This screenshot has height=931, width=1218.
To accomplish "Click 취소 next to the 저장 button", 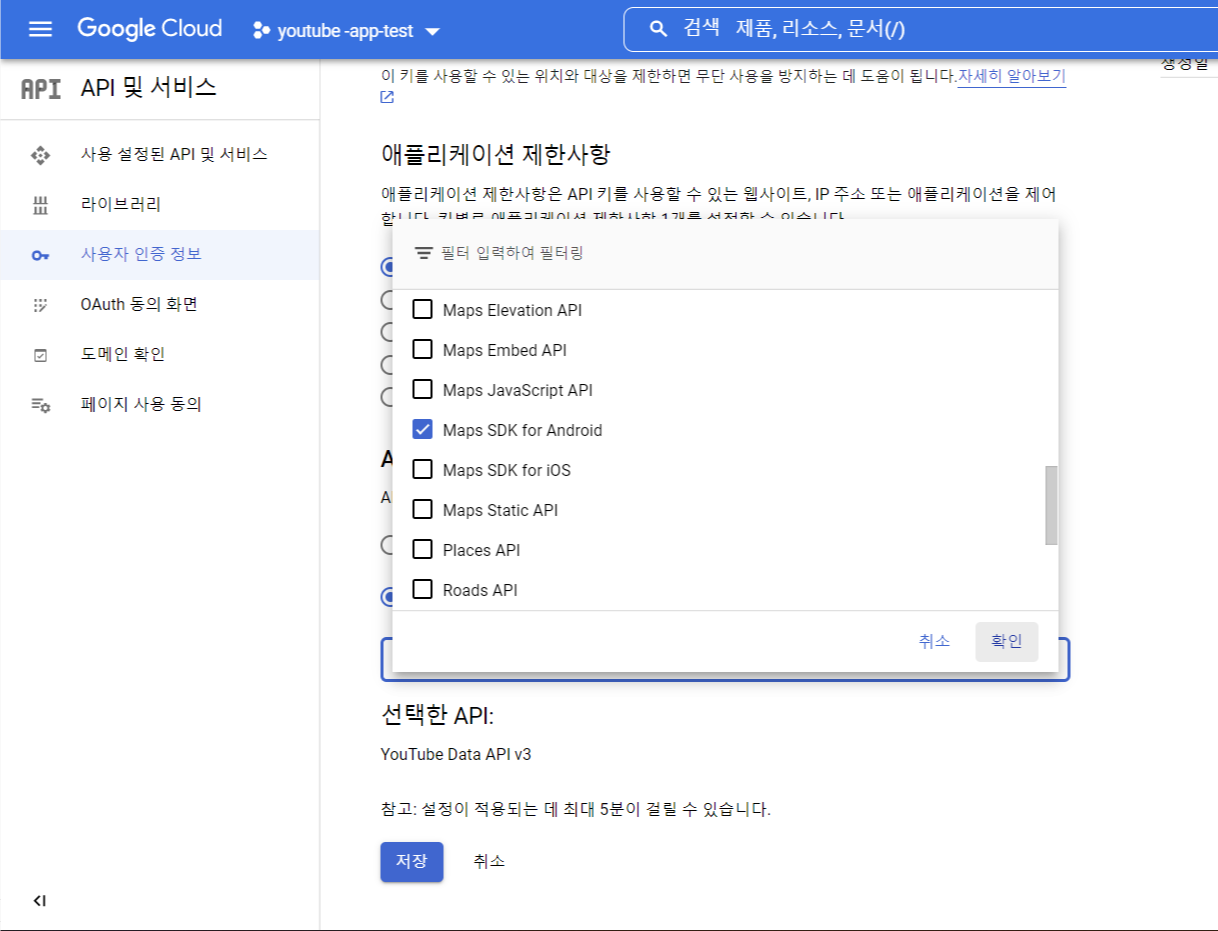I will 489,861.
